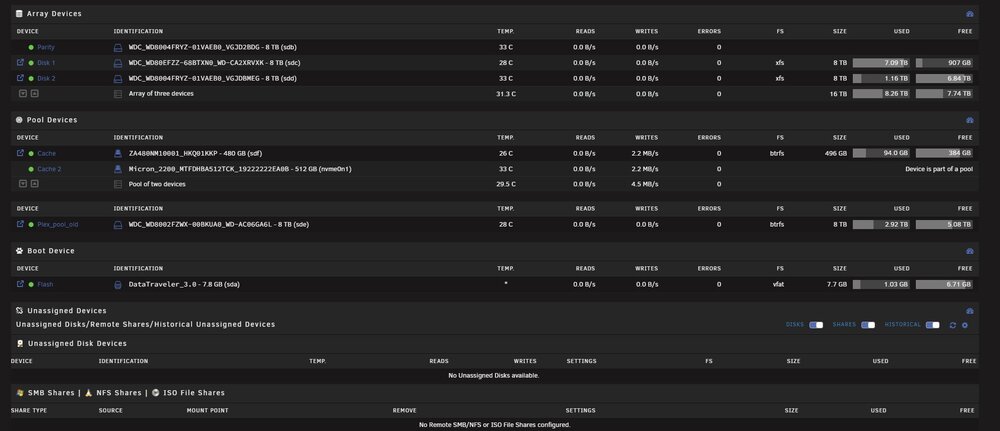Toggle the DISKS switch
The height and width of the screenshot is (431, 1000).
point(816,325)
